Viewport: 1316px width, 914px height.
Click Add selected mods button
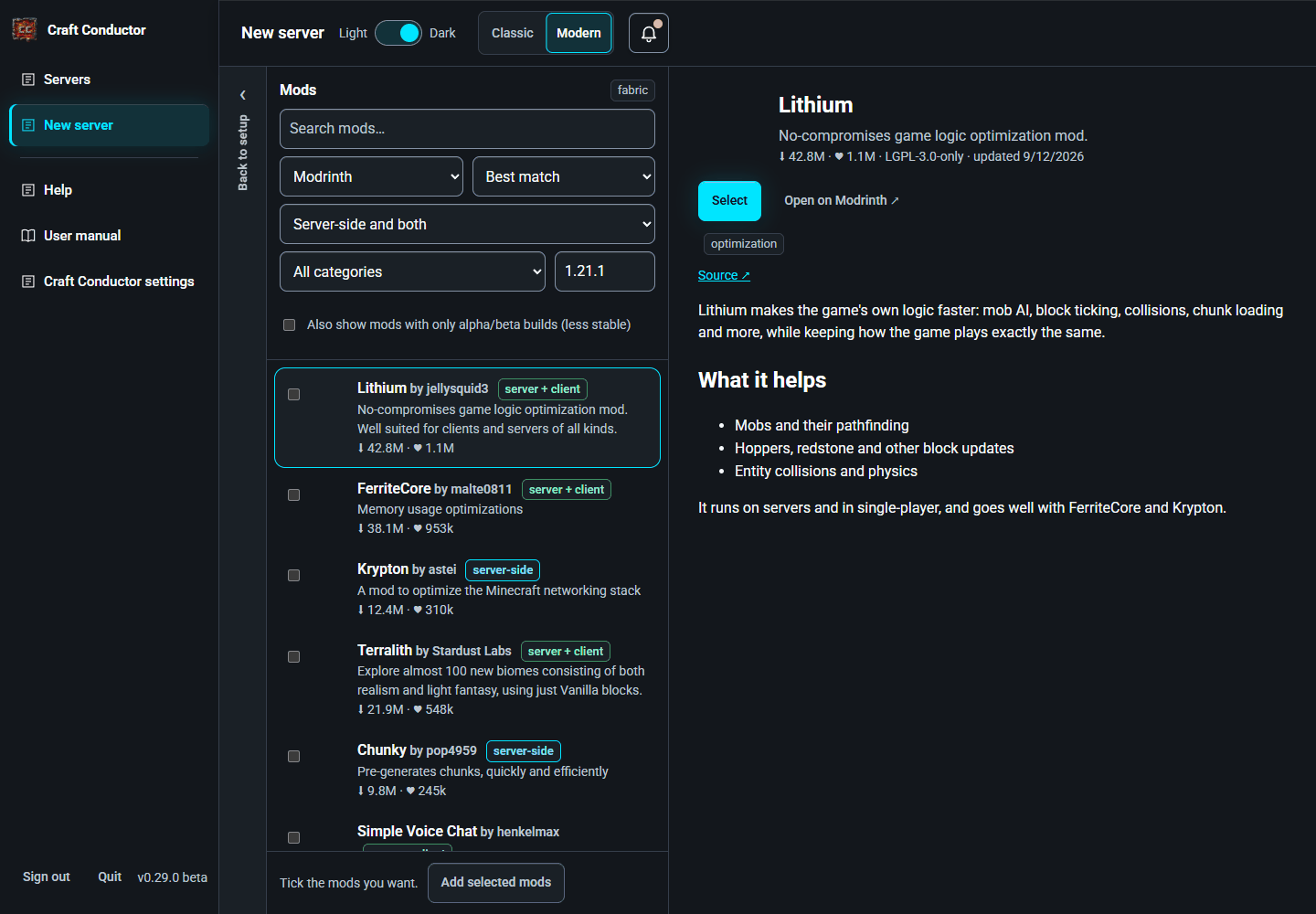(x=496, y=883)
